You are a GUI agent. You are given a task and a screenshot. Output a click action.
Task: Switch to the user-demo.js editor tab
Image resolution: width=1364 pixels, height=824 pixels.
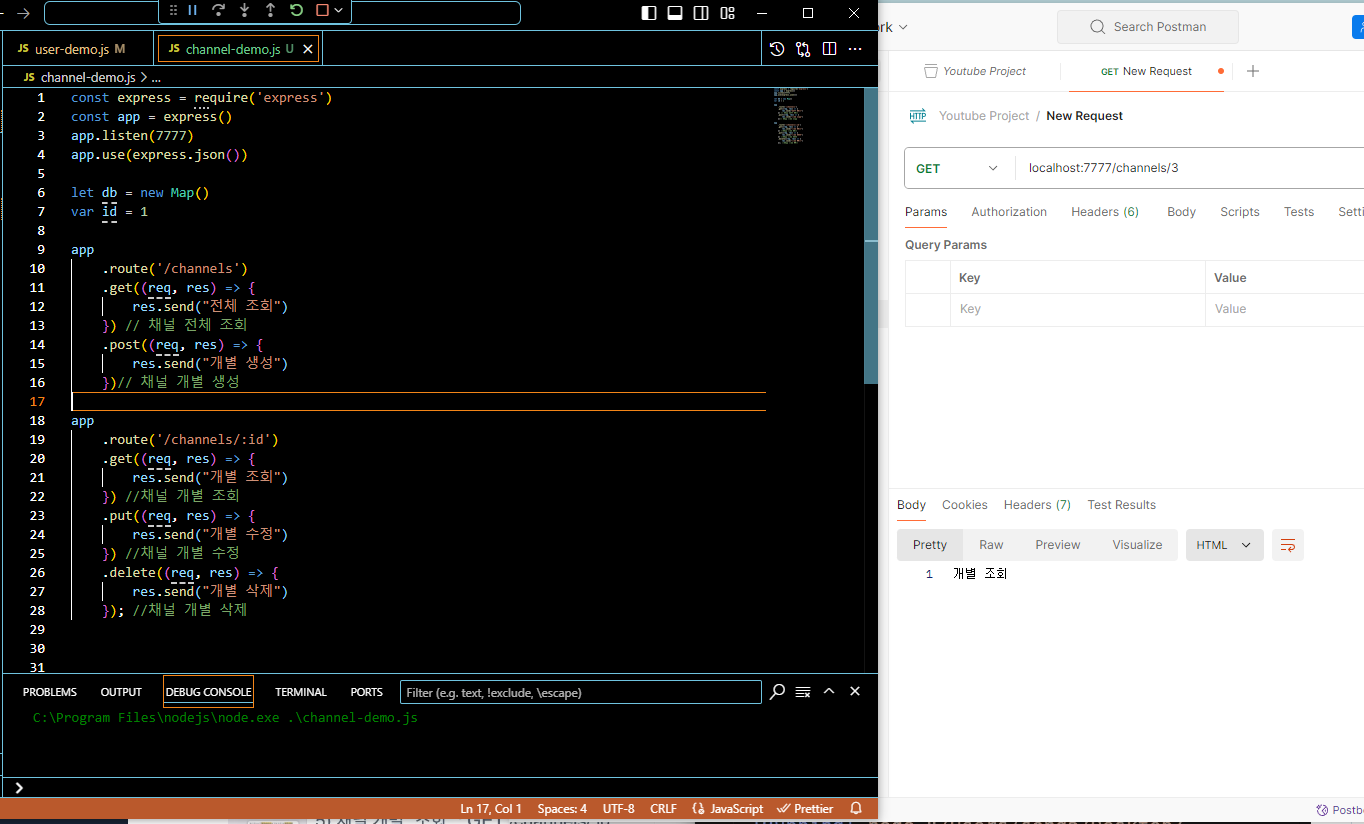click(x=78, y=49)
